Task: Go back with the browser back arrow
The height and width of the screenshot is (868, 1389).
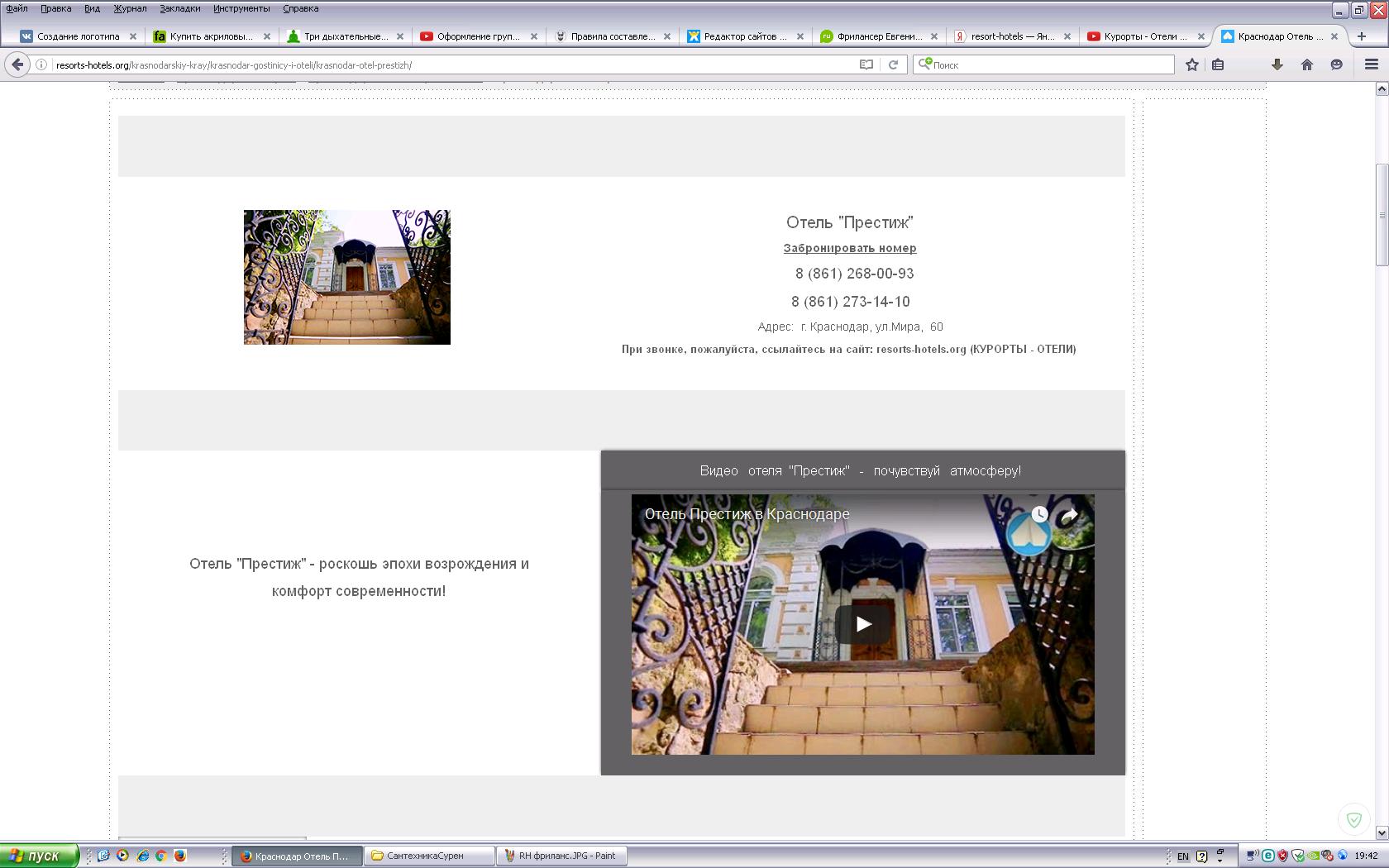Action: [17, 64]
